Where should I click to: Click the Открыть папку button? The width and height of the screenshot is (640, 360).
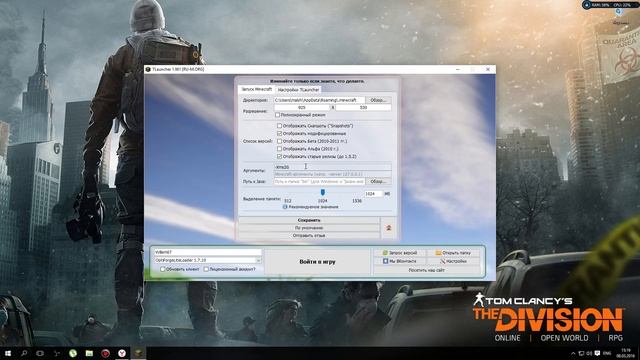(x=453, y=253)
